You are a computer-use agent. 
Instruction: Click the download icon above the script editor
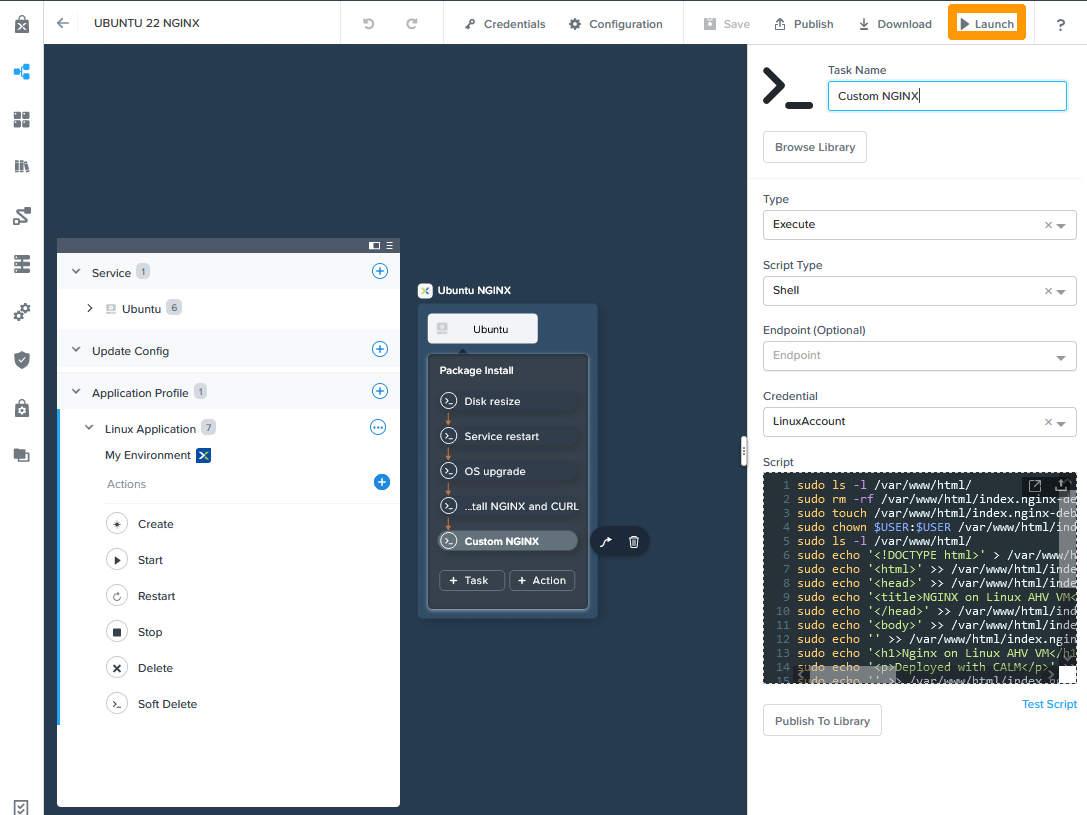[x=1060, y=484]
